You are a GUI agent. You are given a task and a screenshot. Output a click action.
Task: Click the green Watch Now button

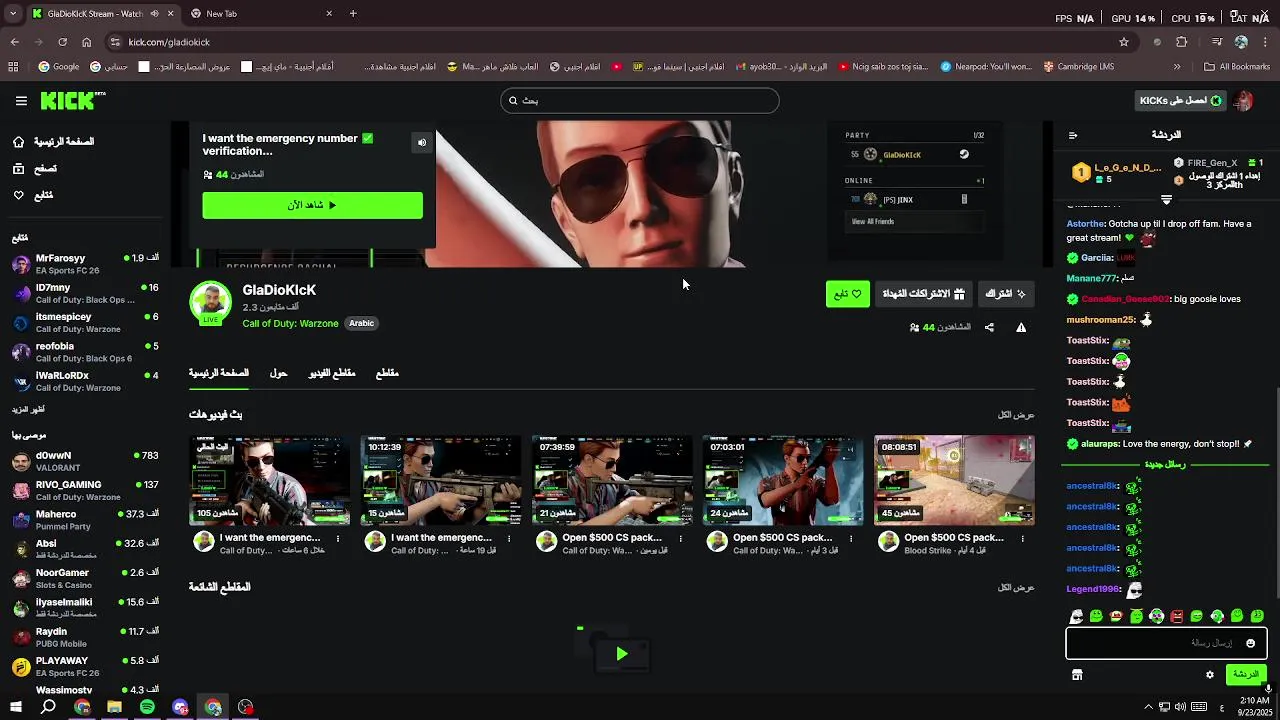point(312,205)
